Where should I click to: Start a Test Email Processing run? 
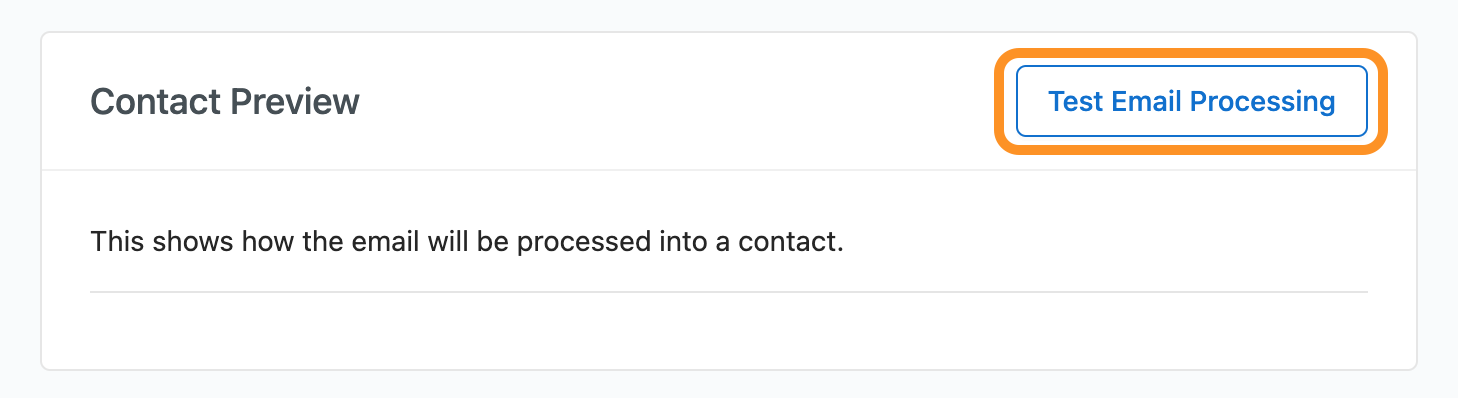pyautogui.click(x=1191, y=101)
